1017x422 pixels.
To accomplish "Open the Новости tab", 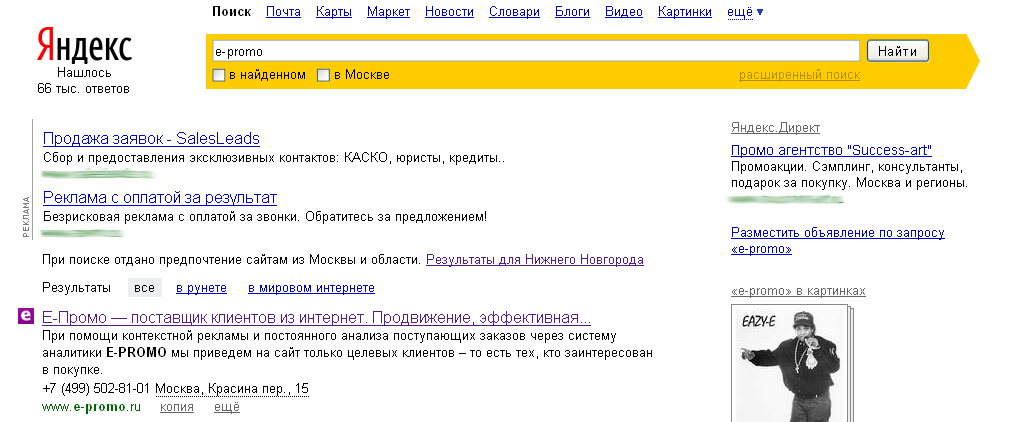I will click(x=449, y=12).
